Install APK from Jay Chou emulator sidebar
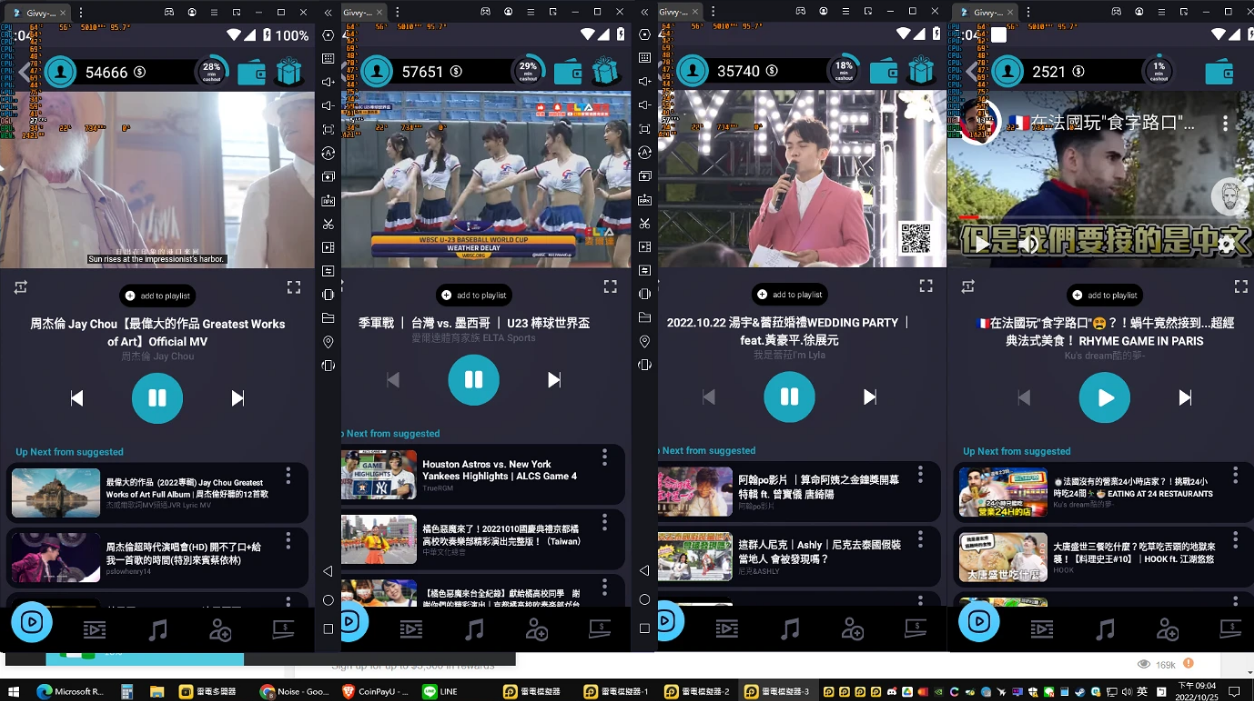This screenshot has width=1254, height=701. (328, 200)
